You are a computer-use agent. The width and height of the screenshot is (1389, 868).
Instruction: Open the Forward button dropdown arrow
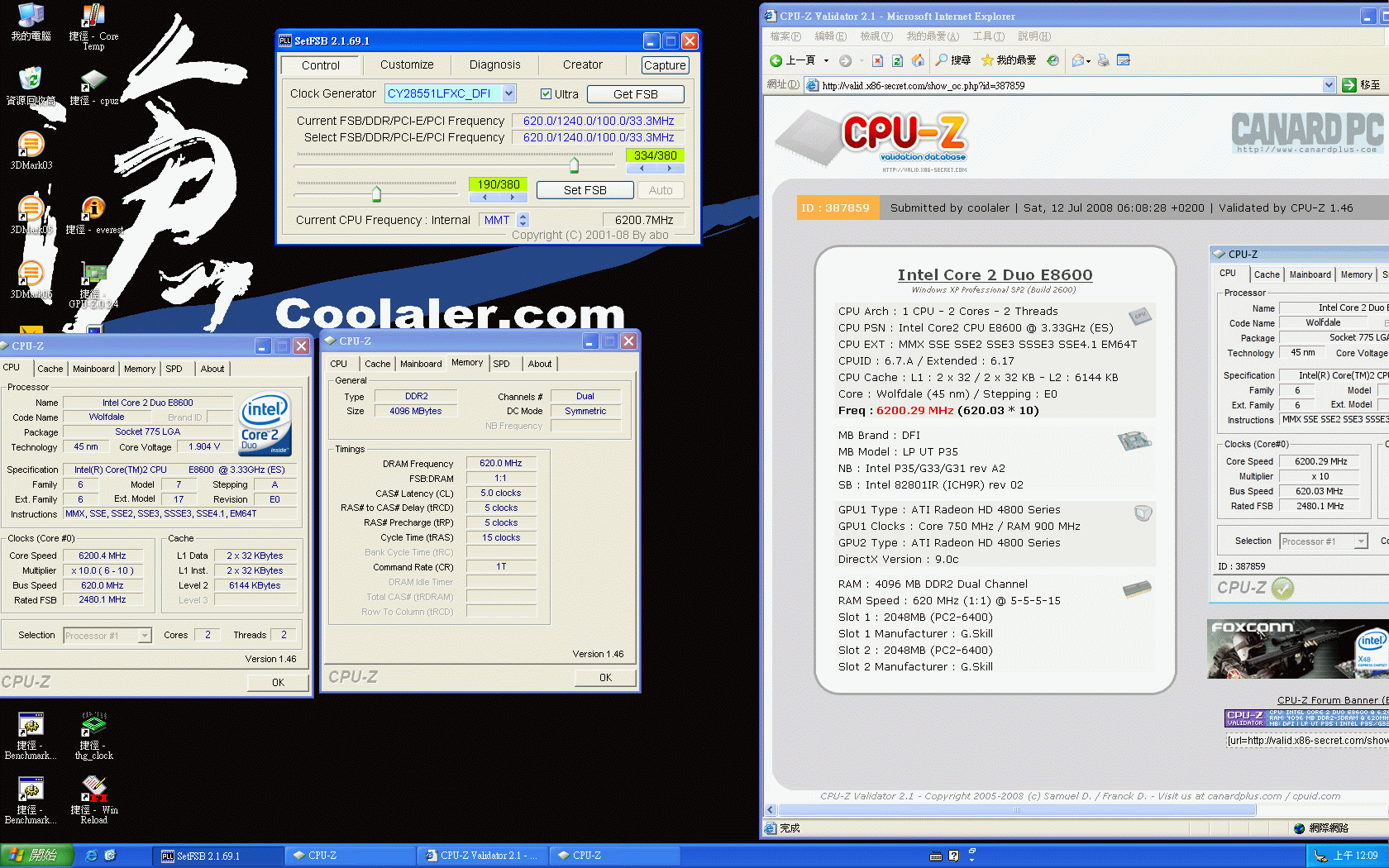[x=861, y=60]
